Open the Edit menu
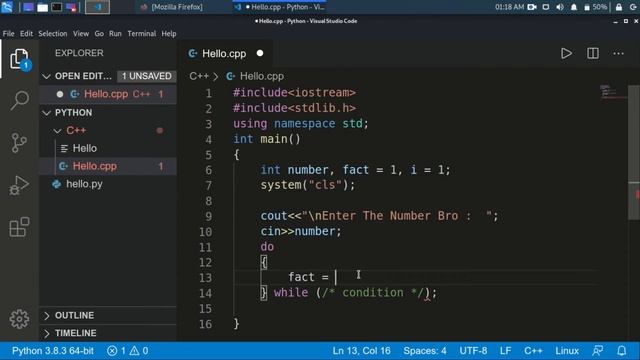 point(26,33)
